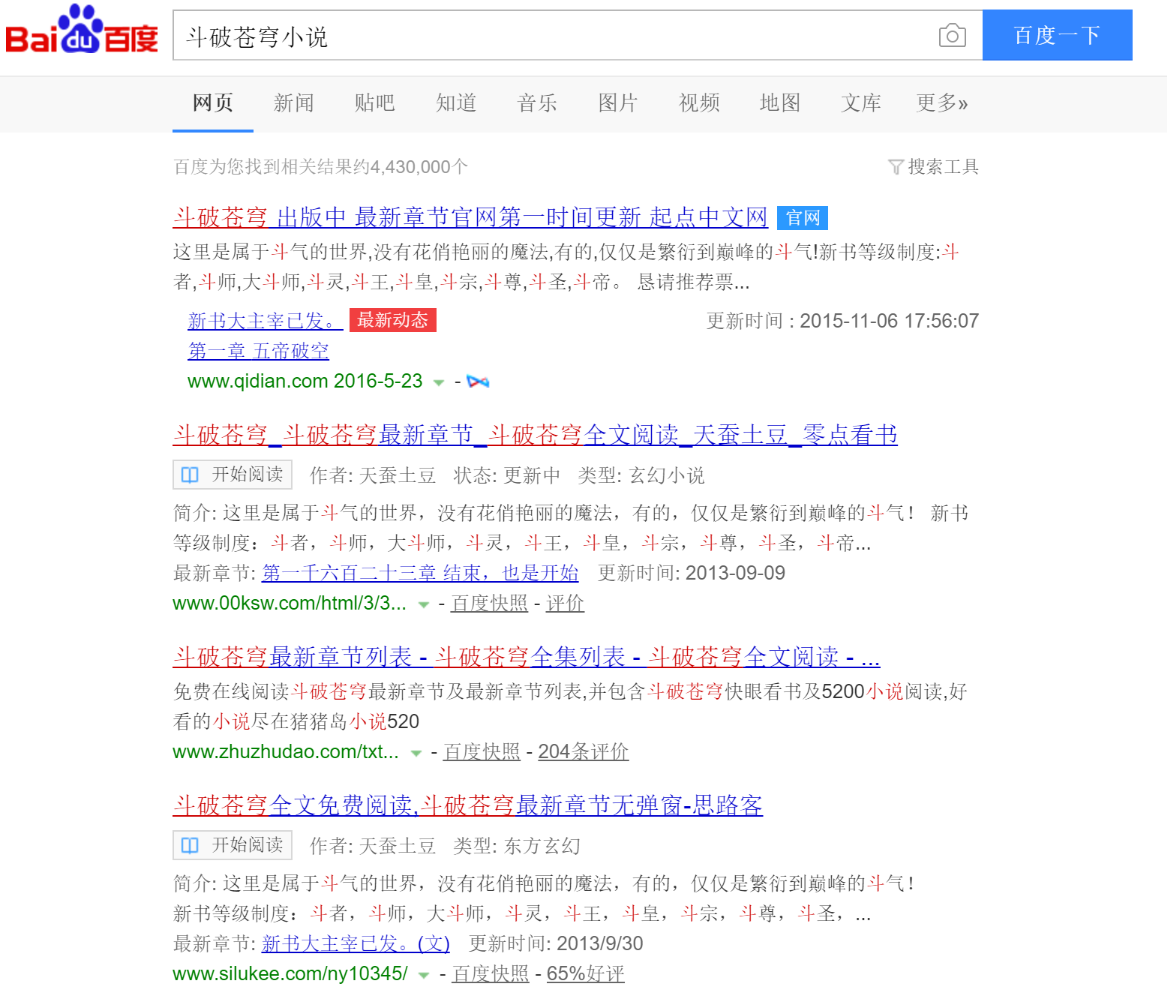The image size is (1167, 997).
Task: Open chapter 第一千六百二十三章 结束,也是开始
Action: [x=420, y=573]
